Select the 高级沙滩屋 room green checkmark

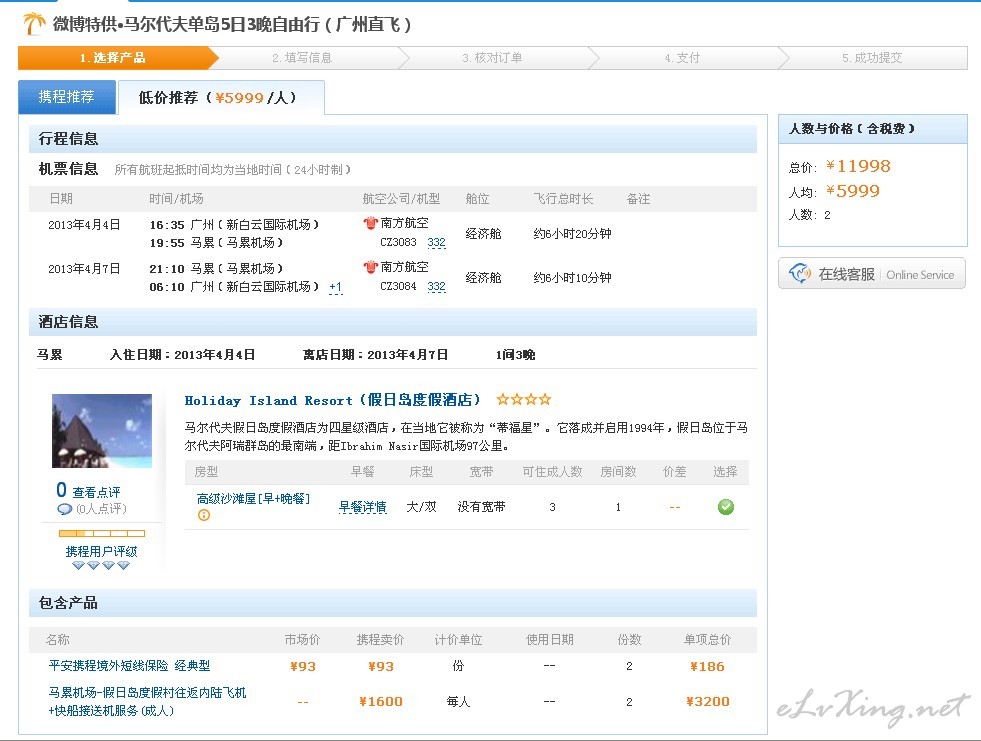726,507
